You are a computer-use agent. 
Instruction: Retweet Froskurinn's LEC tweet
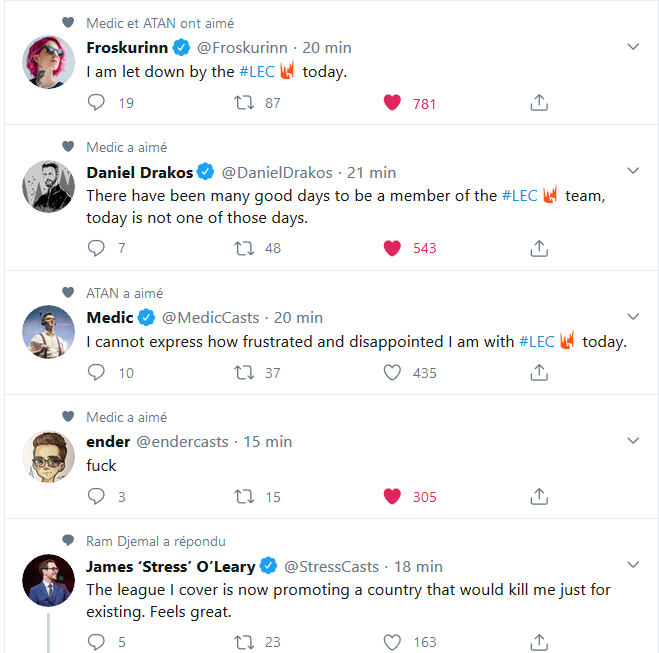[x=242, y=102]
